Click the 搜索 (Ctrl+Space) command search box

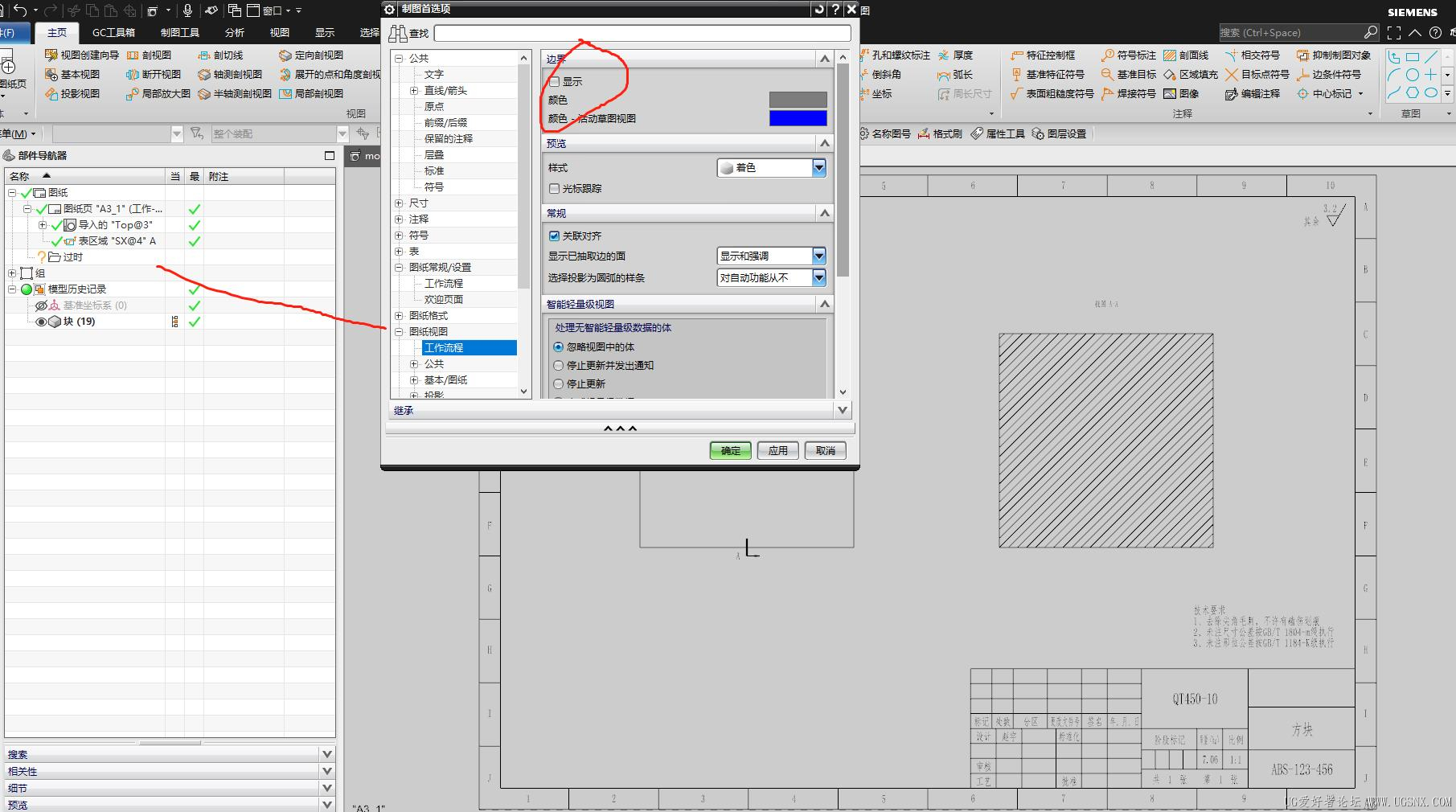click(1292, 32)
